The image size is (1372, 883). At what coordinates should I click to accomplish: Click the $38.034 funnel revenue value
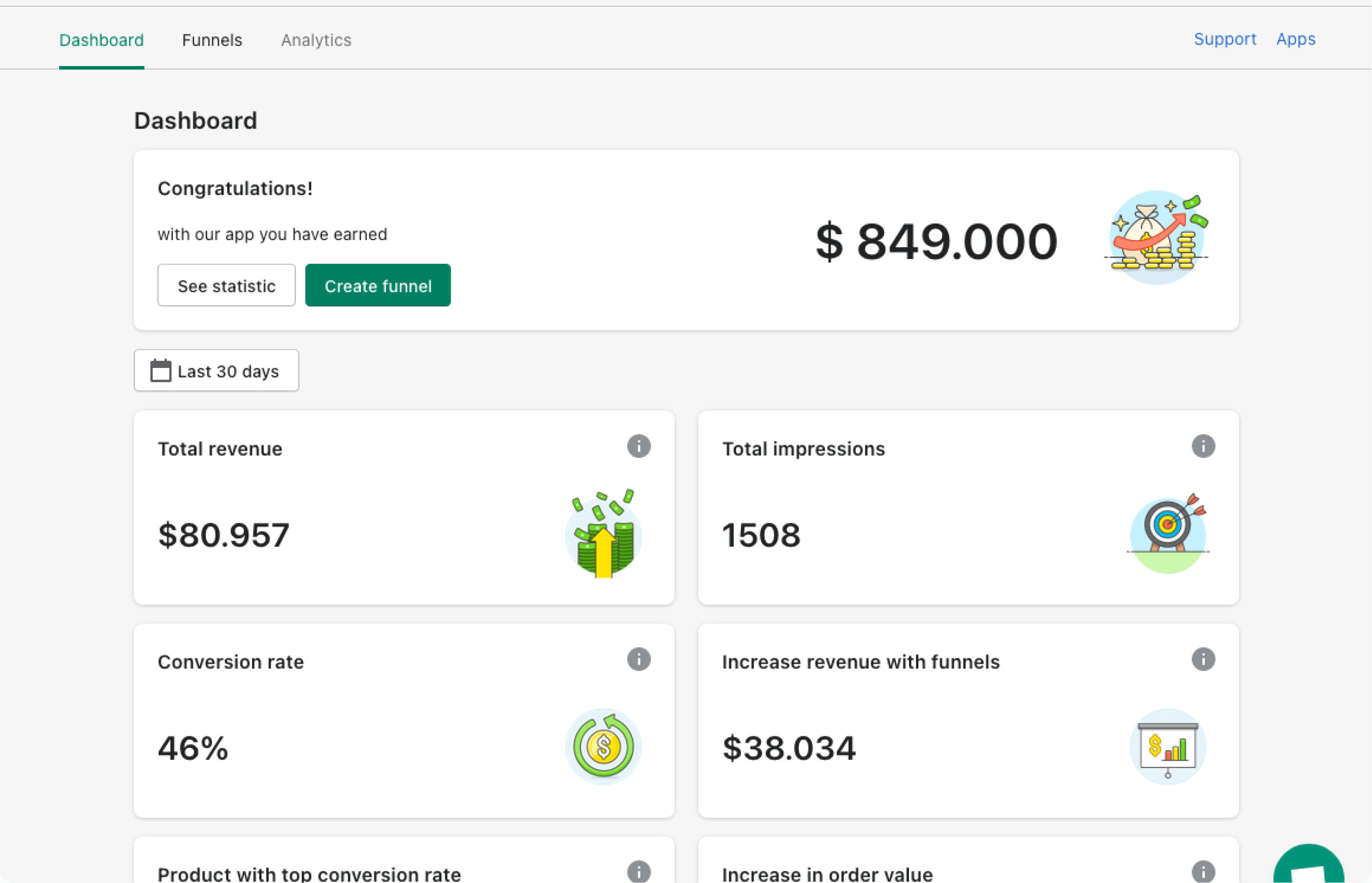[x=789, y=748]
